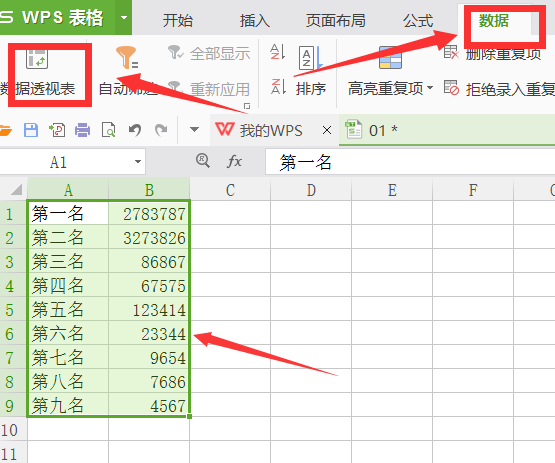Switch to the 插入 tab
This screenshot has width=555, height=463.
pyautogui.click(x=254, y=21)
